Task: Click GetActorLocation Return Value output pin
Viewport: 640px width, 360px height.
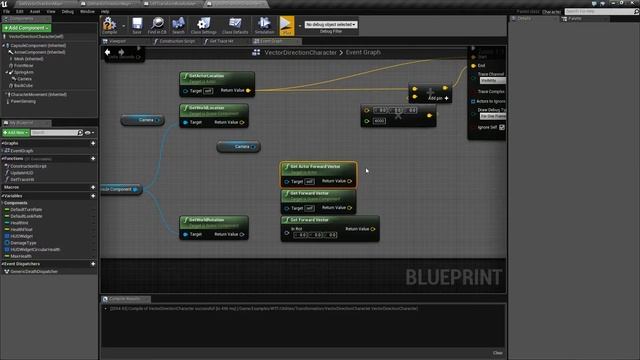Action: [248, 91]
